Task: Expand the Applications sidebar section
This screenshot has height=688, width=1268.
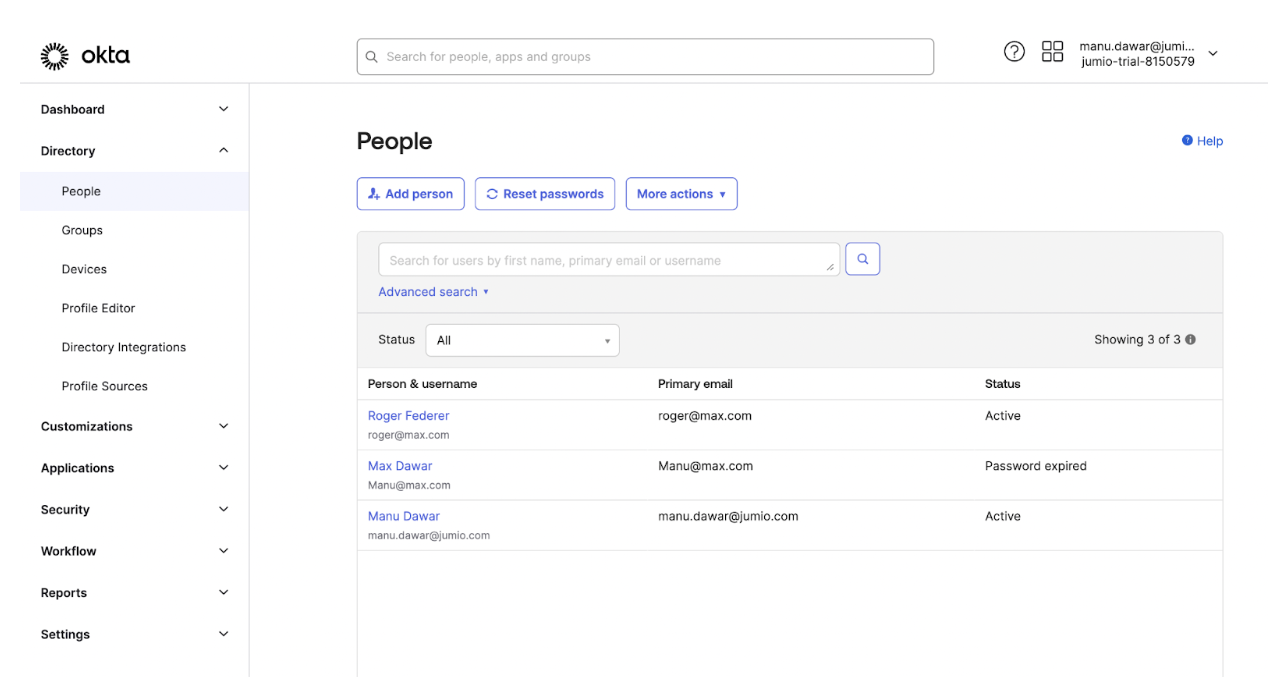Action: [x=223, y=468]
